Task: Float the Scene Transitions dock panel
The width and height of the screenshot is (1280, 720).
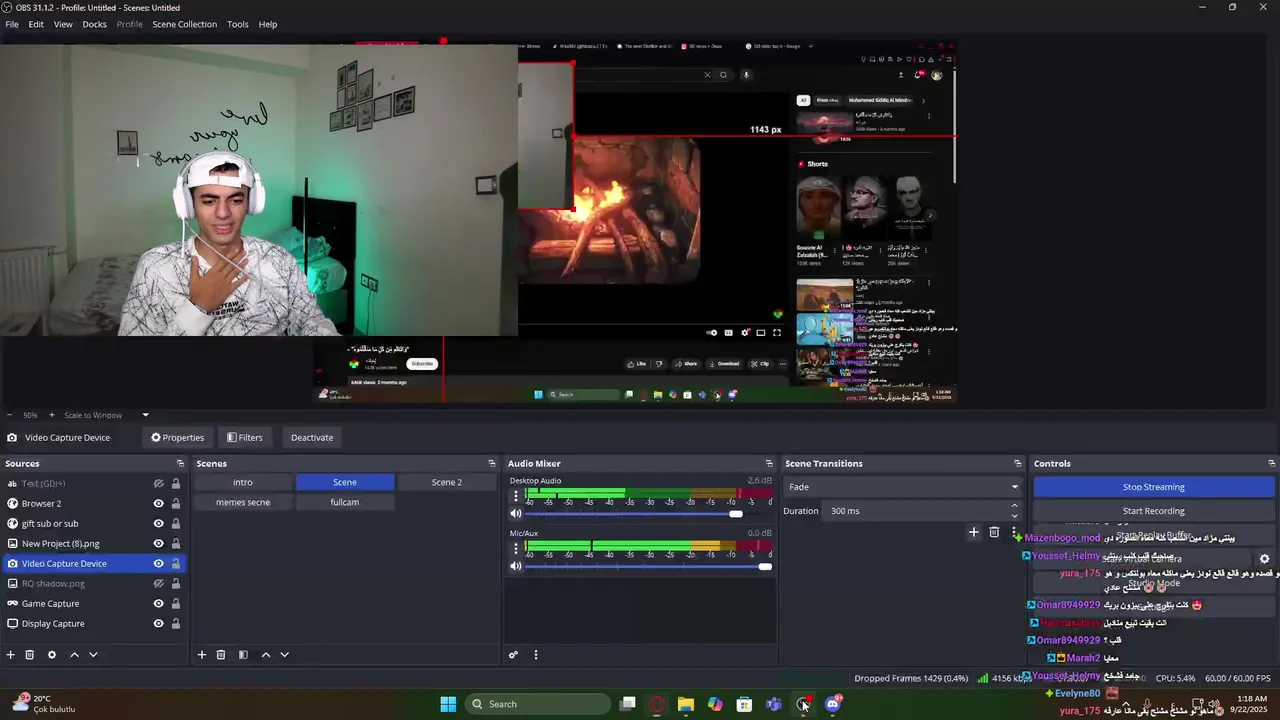Action: 1018,463
